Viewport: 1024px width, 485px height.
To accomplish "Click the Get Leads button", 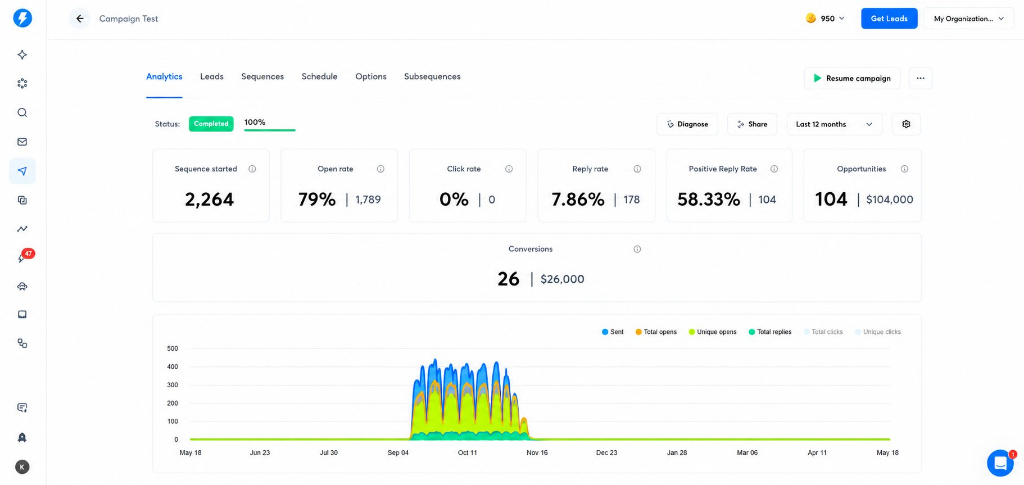I will click(x=889, y=18).
